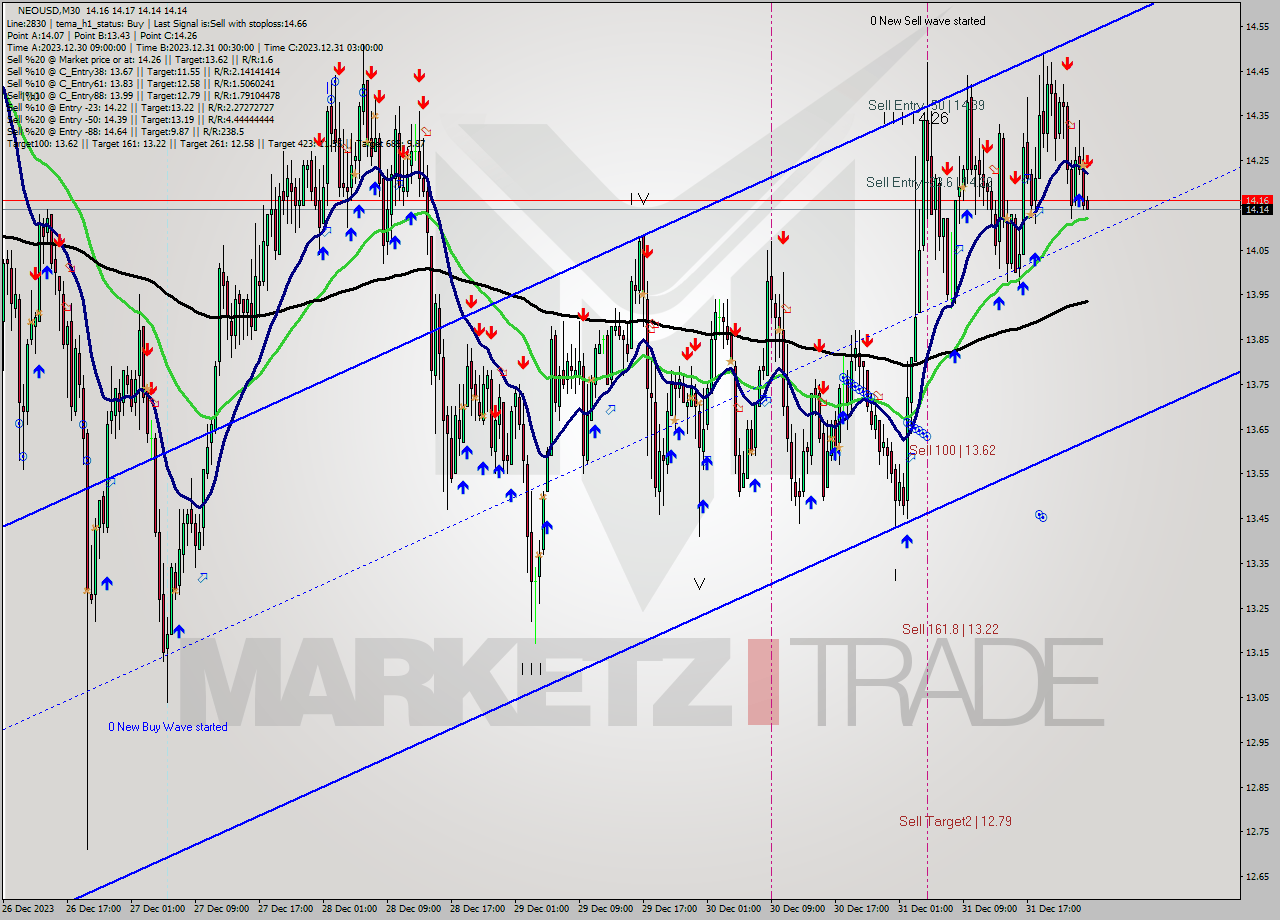The image size is (1280, 920).
Task: Click the red 14.16 price tag on axis
Action: pyautogui.click(x=1257, y=200)
